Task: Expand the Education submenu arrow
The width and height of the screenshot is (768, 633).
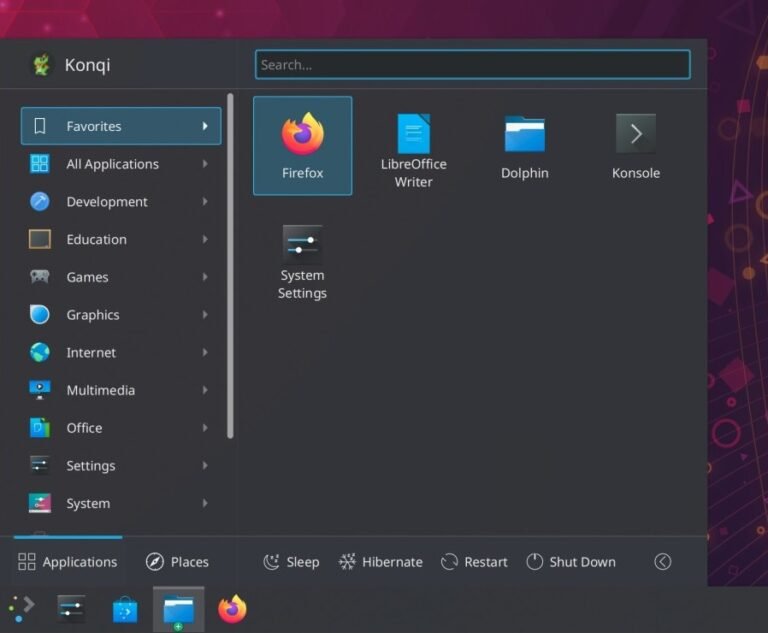Action: point(205,239)
